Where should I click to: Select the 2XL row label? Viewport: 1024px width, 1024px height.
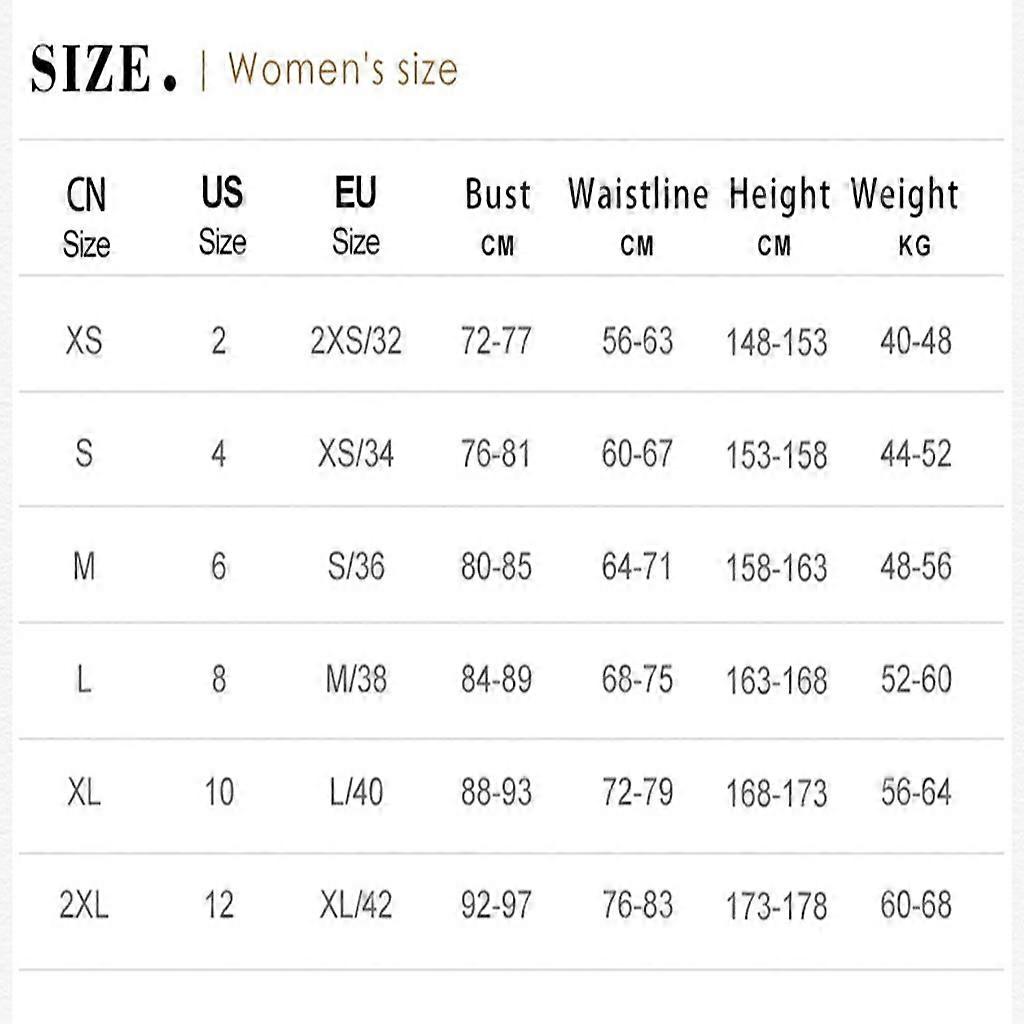tap(84, 905)
